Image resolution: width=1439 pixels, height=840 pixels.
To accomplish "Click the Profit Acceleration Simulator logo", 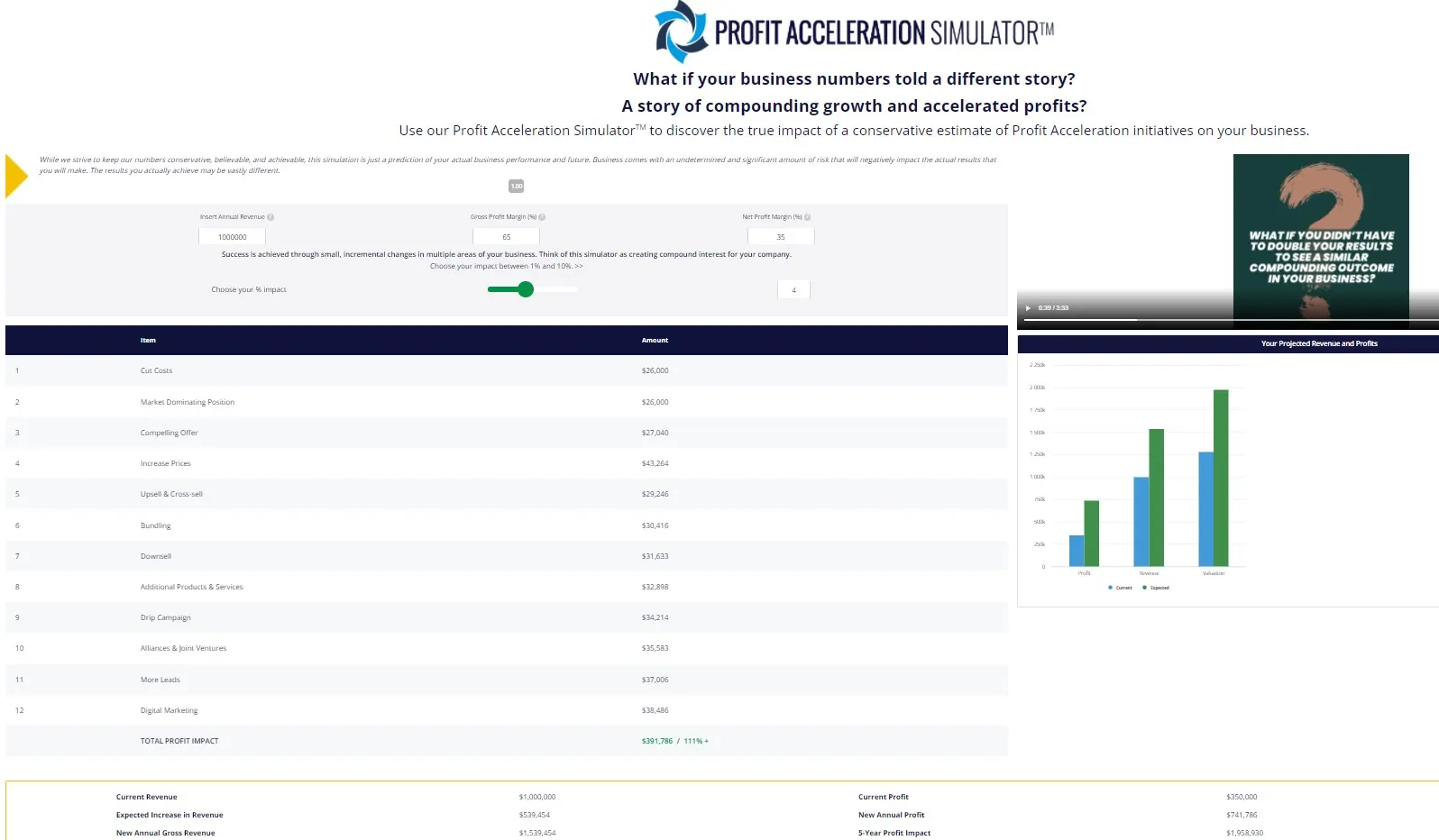I will (x=854, y=32).
